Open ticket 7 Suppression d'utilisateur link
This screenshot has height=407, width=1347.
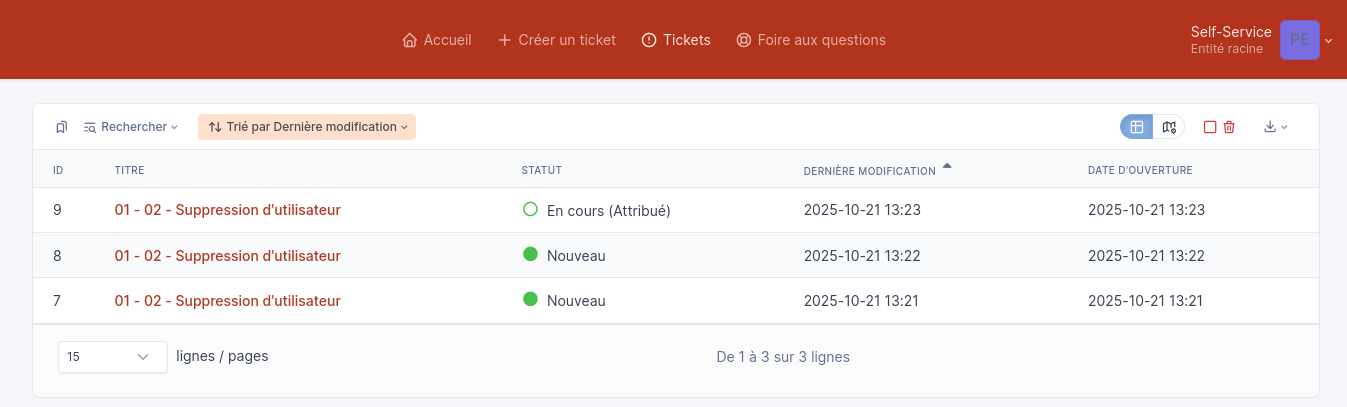click(227, 301)
